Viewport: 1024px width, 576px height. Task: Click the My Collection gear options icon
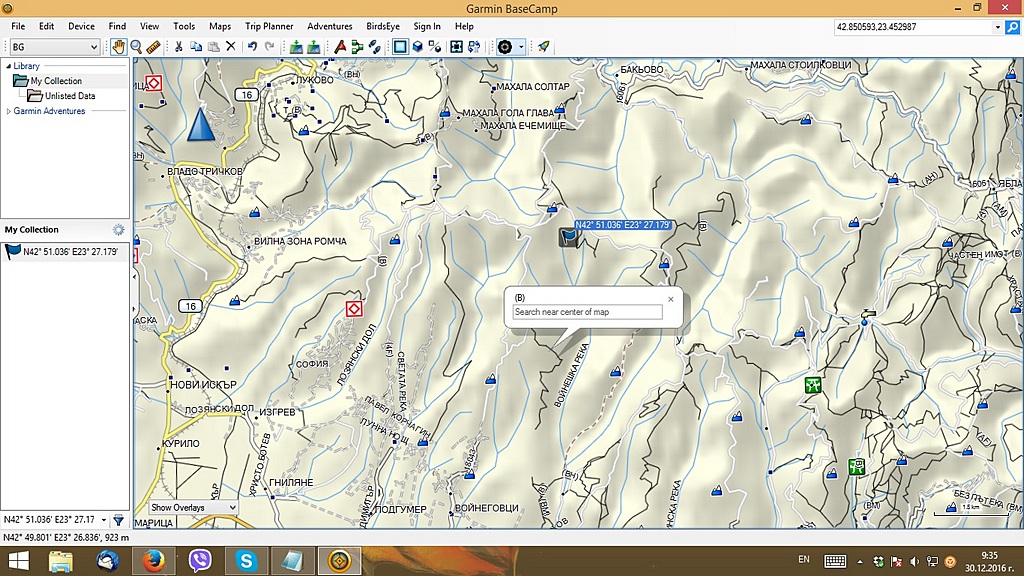118,229
